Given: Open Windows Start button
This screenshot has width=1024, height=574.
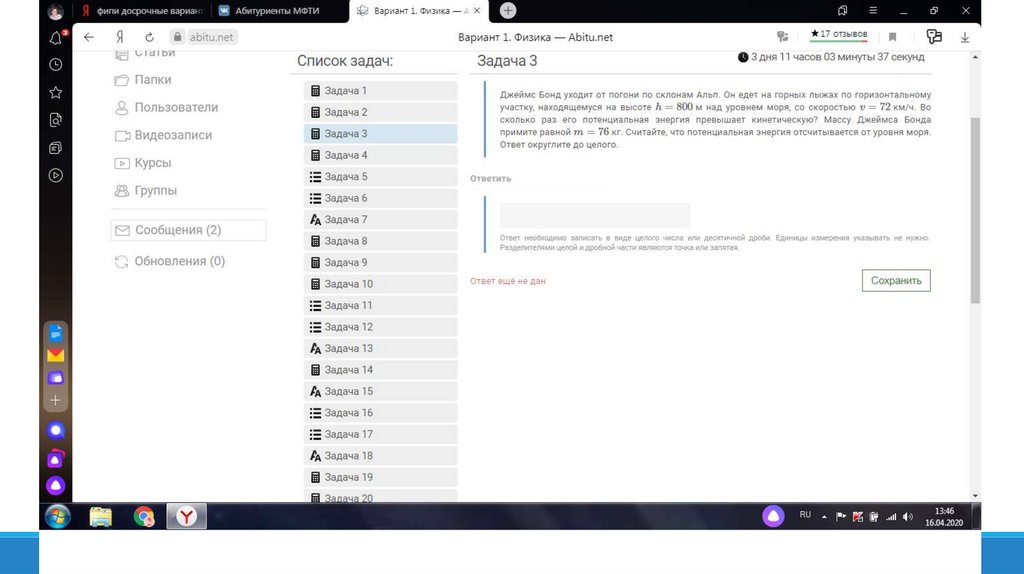Looking at the screenshot, I should tap(57, 517).
